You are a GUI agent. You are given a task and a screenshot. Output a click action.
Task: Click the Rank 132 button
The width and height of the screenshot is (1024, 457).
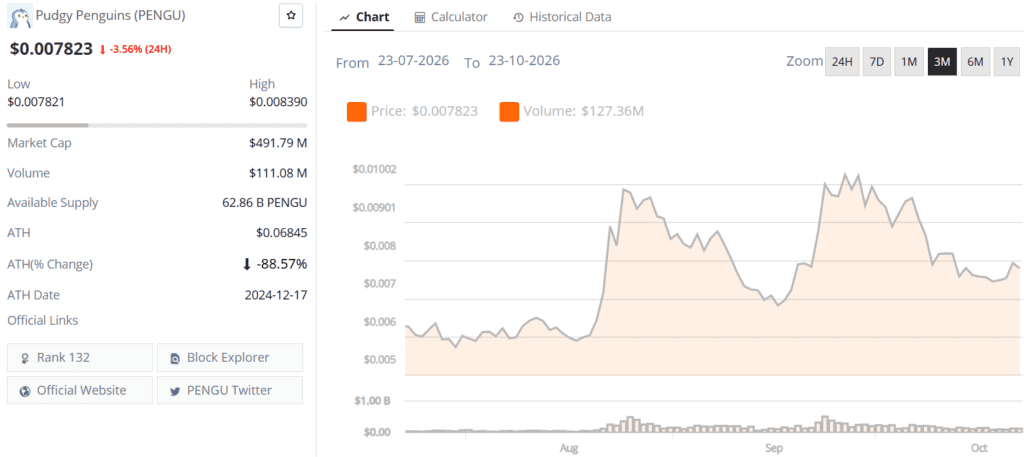coord(80,358)
